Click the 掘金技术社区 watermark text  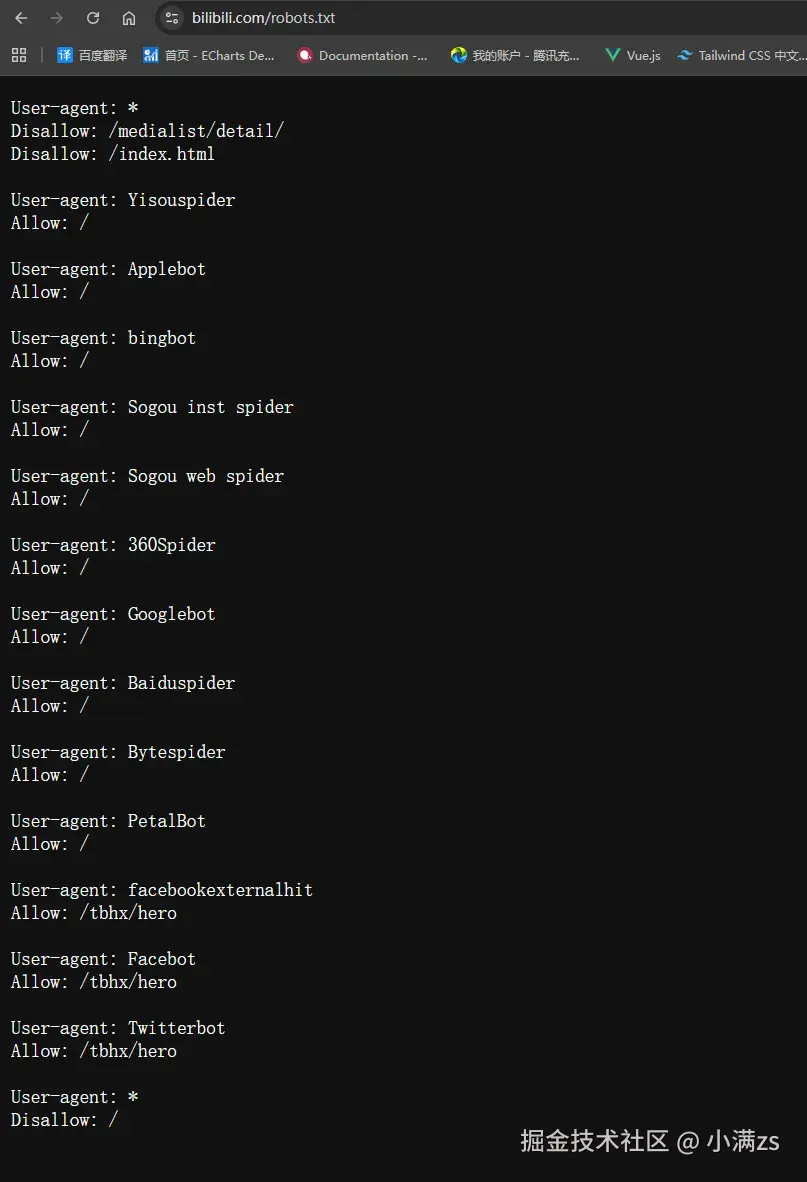click(594, 1141)
